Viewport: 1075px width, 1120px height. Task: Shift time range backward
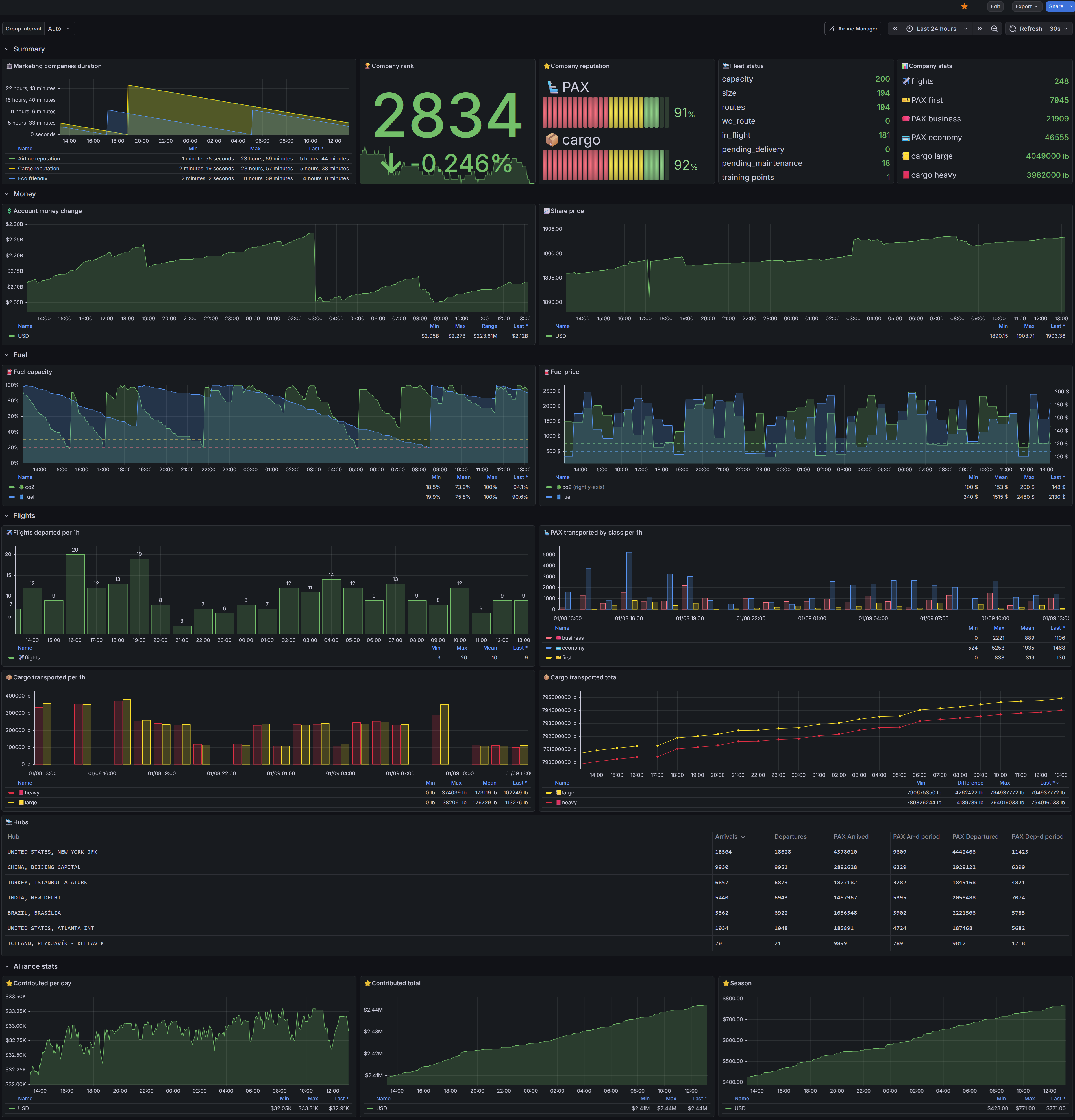pyautogui.click(x=895, y=29)
